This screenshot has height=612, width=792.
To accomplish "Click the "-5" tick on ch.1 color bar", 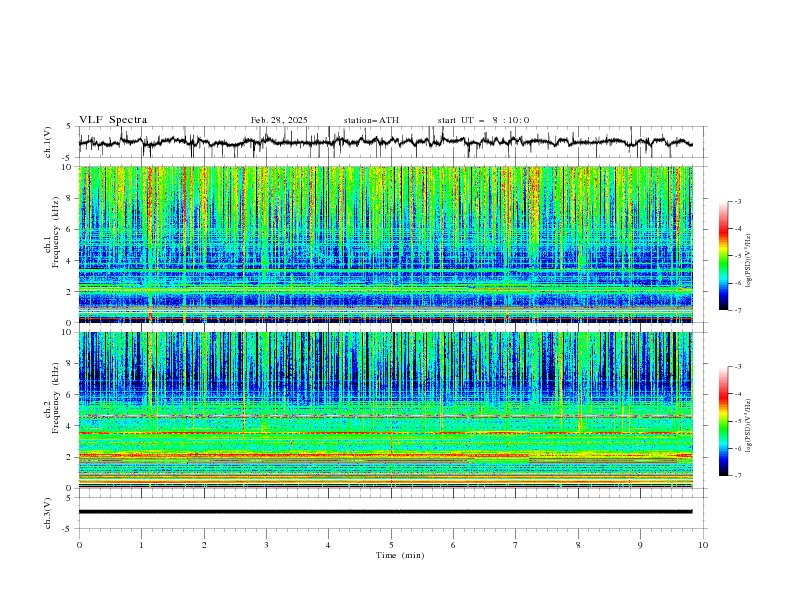I will 738,256.
